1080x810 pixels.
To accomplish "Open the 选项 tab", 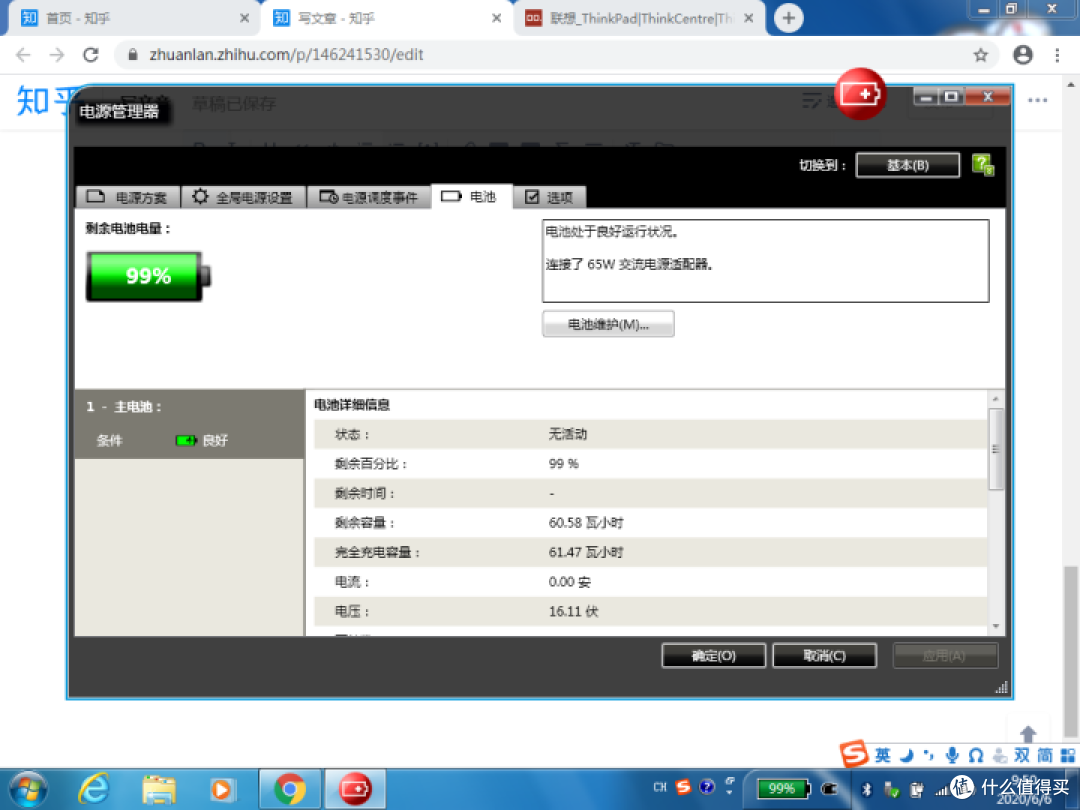I will click(x=550, y=197).
